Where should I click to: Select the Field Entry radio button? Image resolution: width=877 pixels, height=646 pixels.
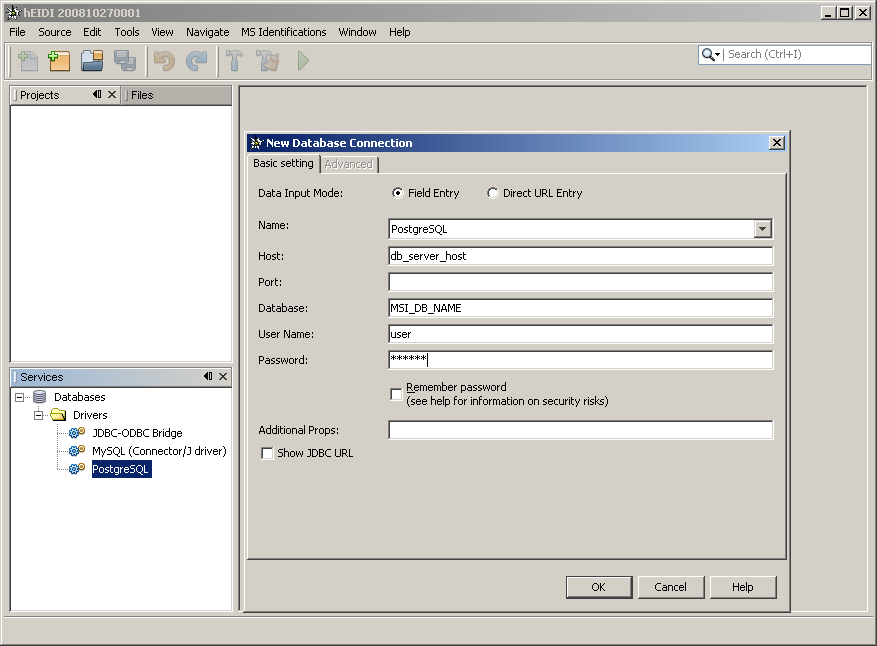[x=398, y=193]
